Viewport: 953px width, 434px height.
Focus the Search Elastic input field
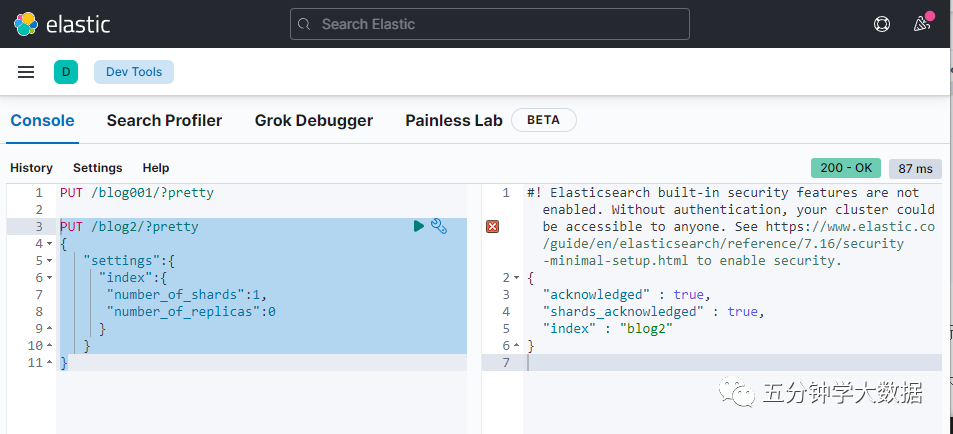[490, 24]
